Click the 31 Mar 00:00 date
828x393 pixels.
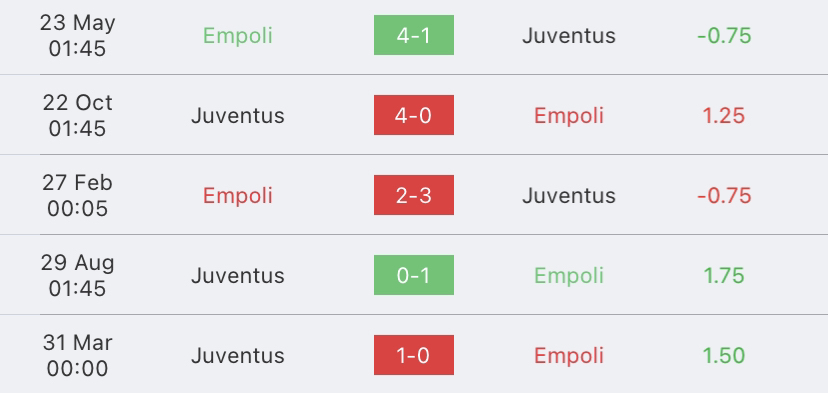pyautogui.click(x=78, y=355)
